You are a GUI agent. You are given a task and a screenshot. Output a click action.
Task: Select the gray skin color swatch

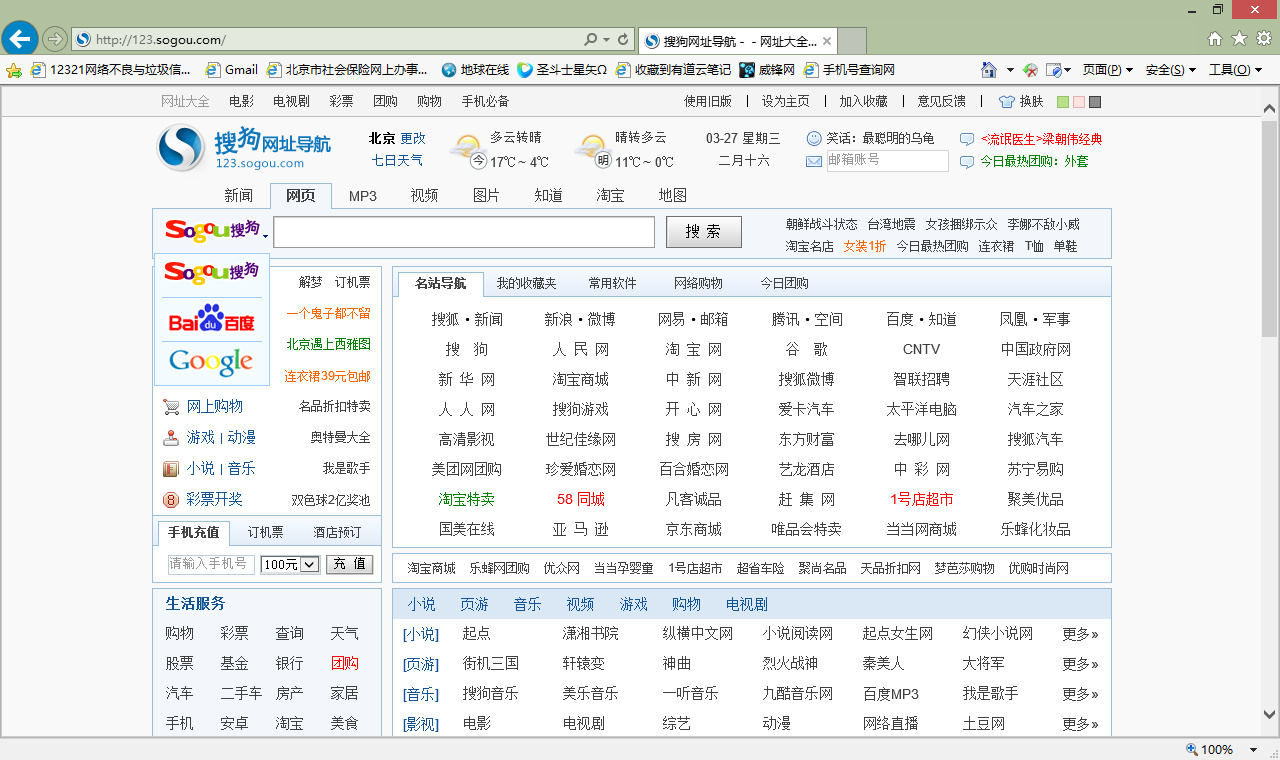1095,102
